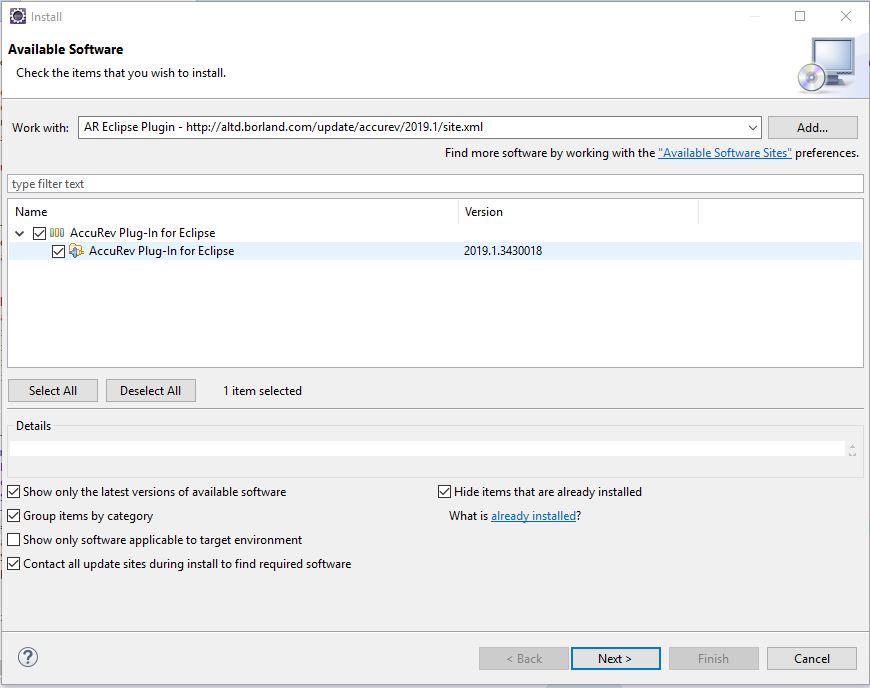Click the Next button
The width and height of the screenshot is (870, 688).
coord(615,658)
